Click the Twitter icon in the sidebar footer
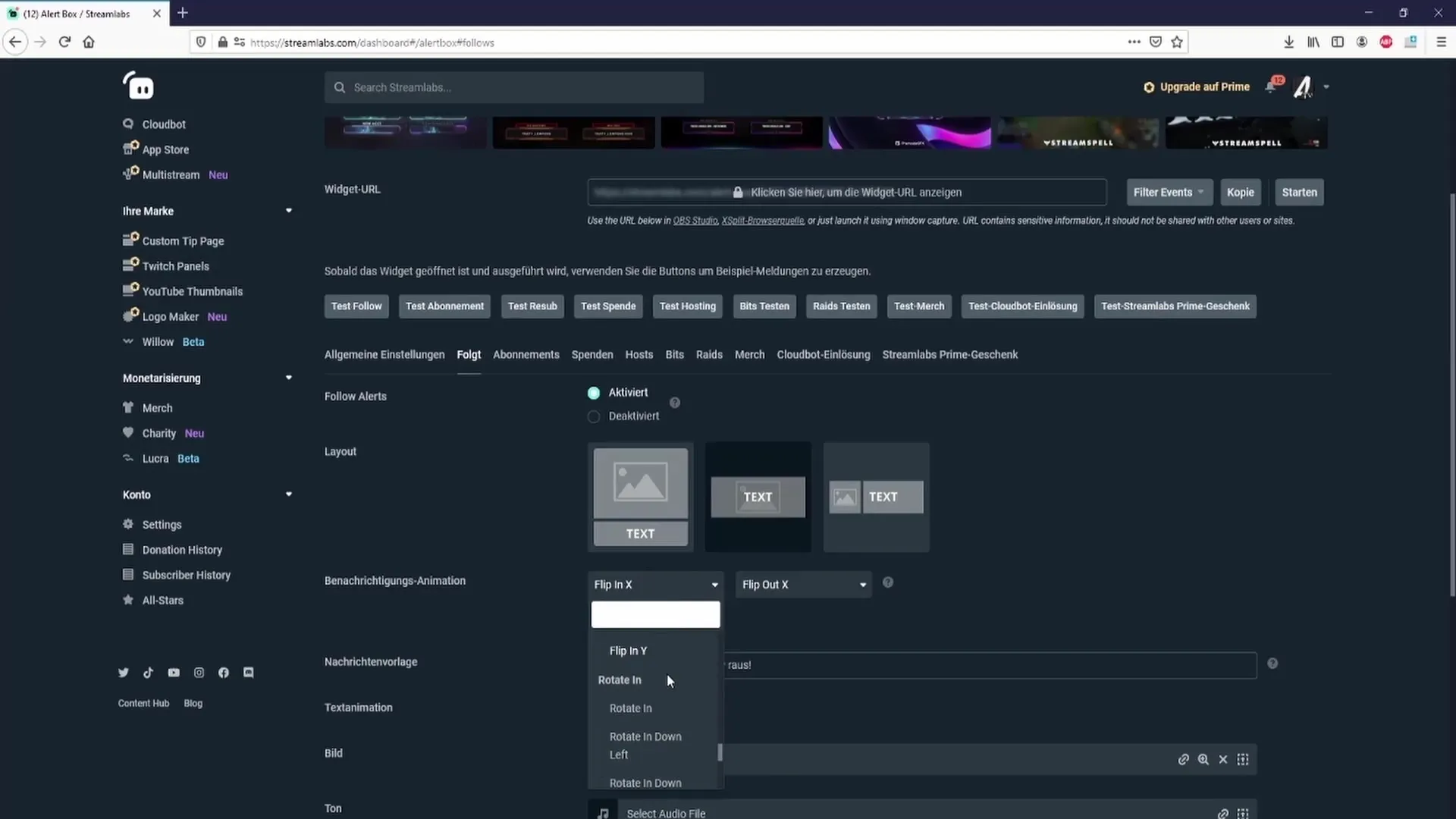Screen dimensions: 1456x819 pyautogui.click(x=124, y=673)
